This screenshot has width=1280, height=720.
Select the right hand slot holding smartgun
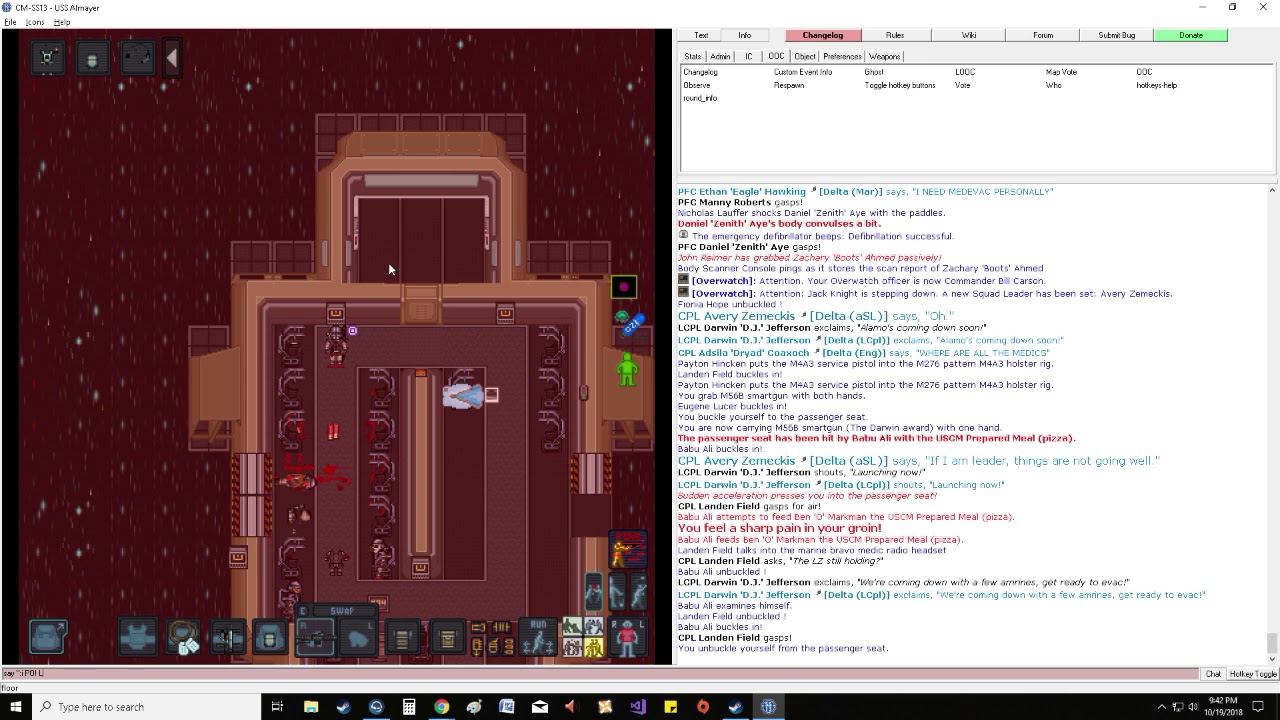click(315, 637)
